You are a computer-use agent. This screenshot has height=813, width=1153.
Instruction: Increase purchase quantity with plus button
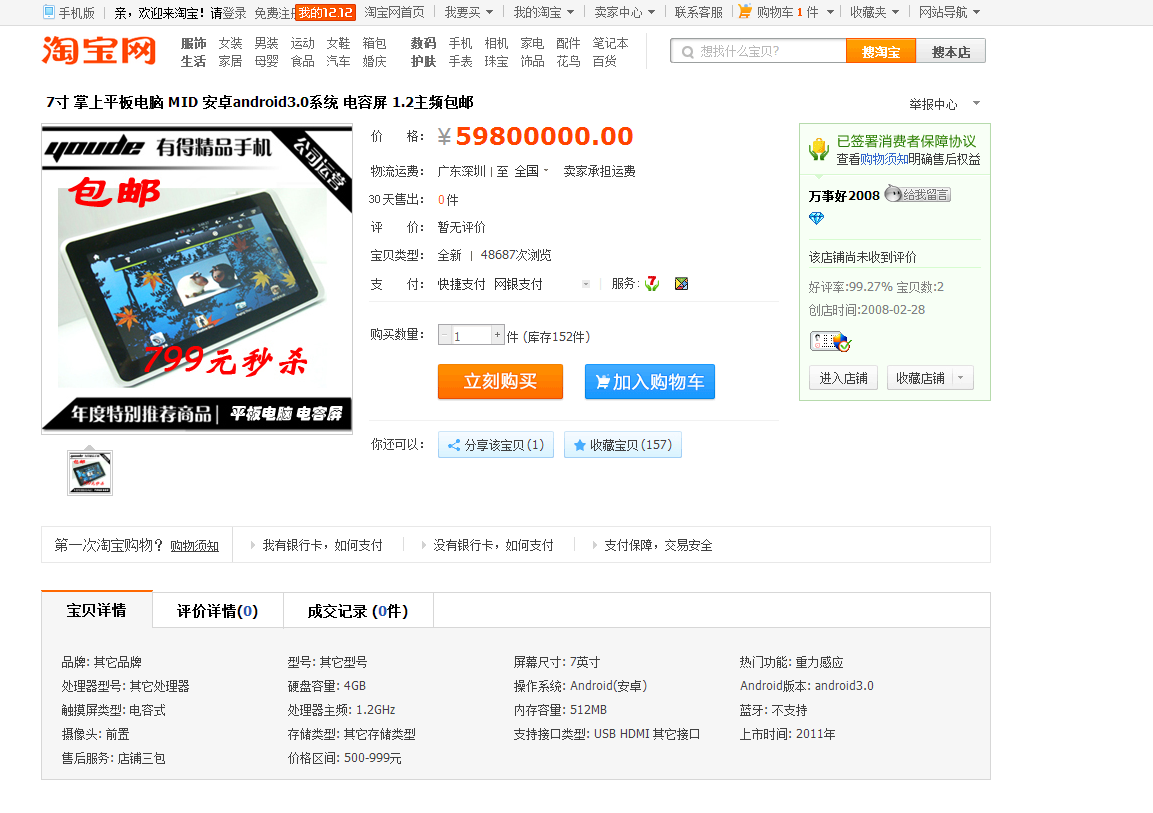point(497,336)
